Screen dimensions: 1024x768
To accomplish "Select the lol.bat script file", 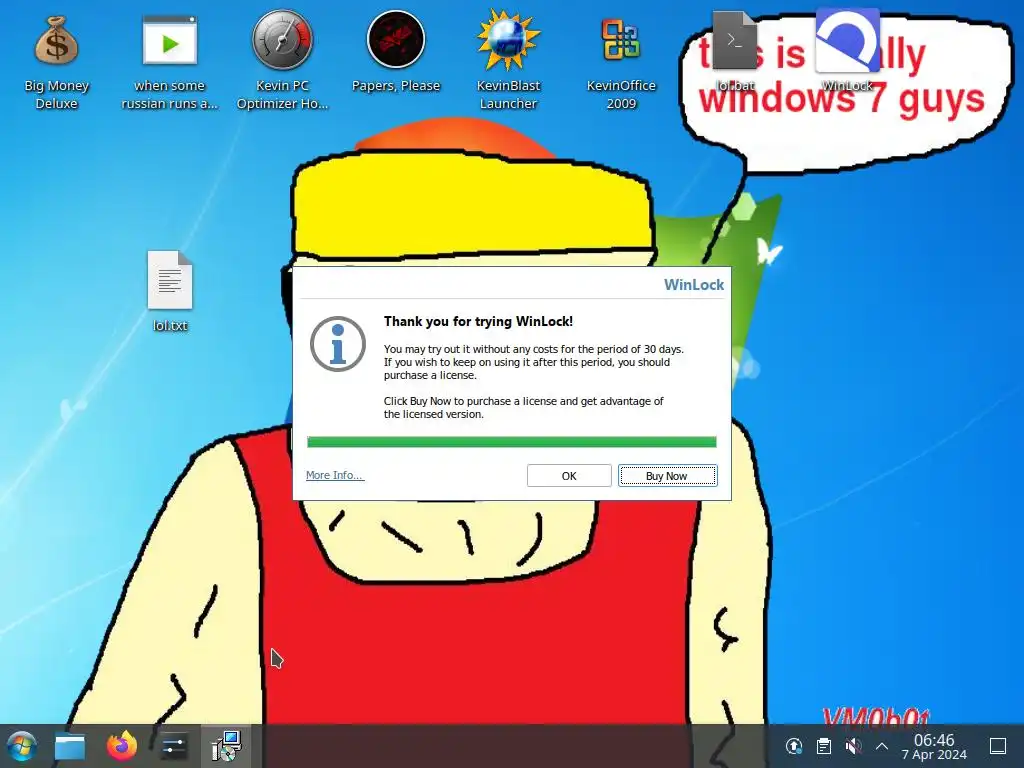I will [x=735, y=51].
